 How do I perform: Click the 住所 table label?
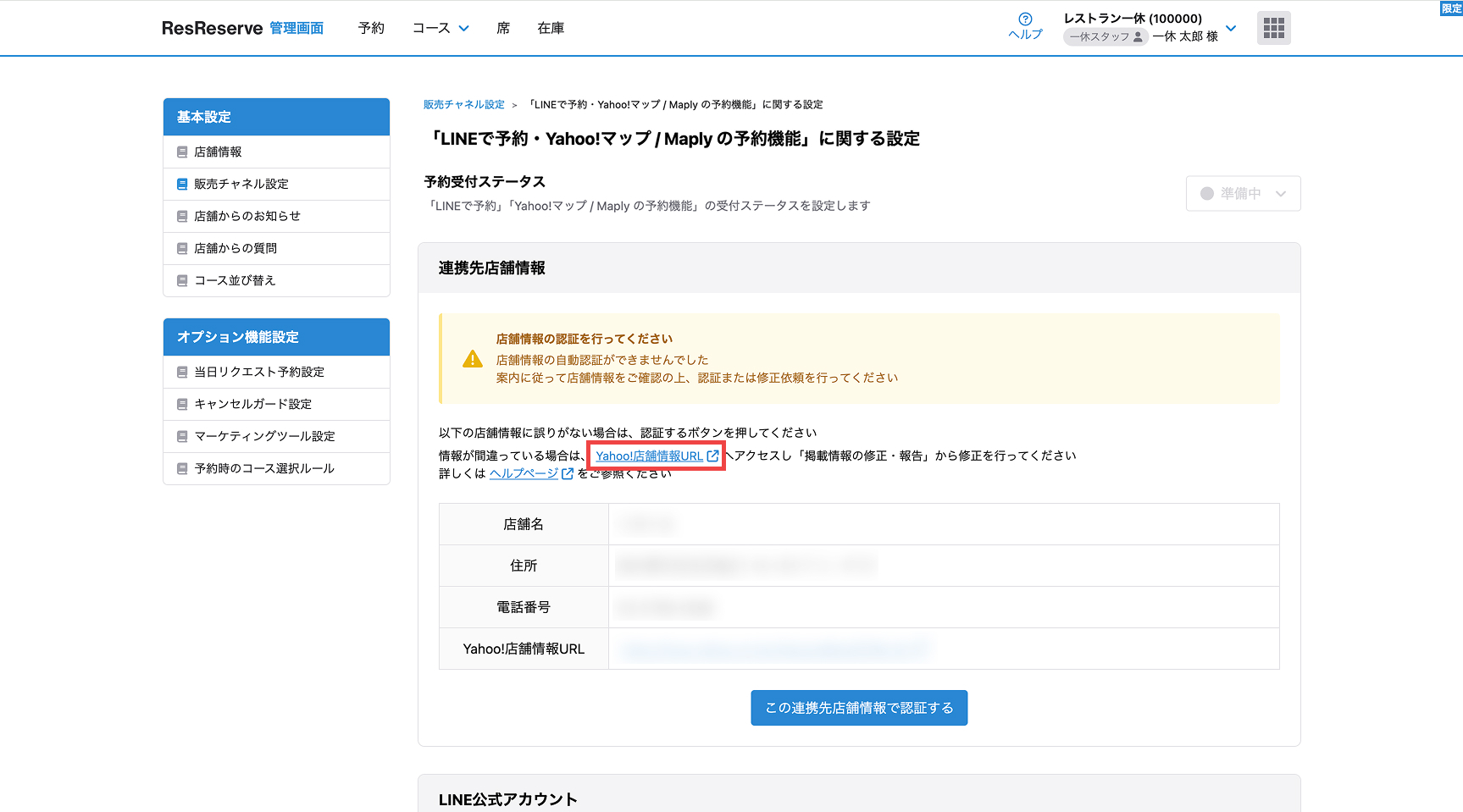pos(524,566)
